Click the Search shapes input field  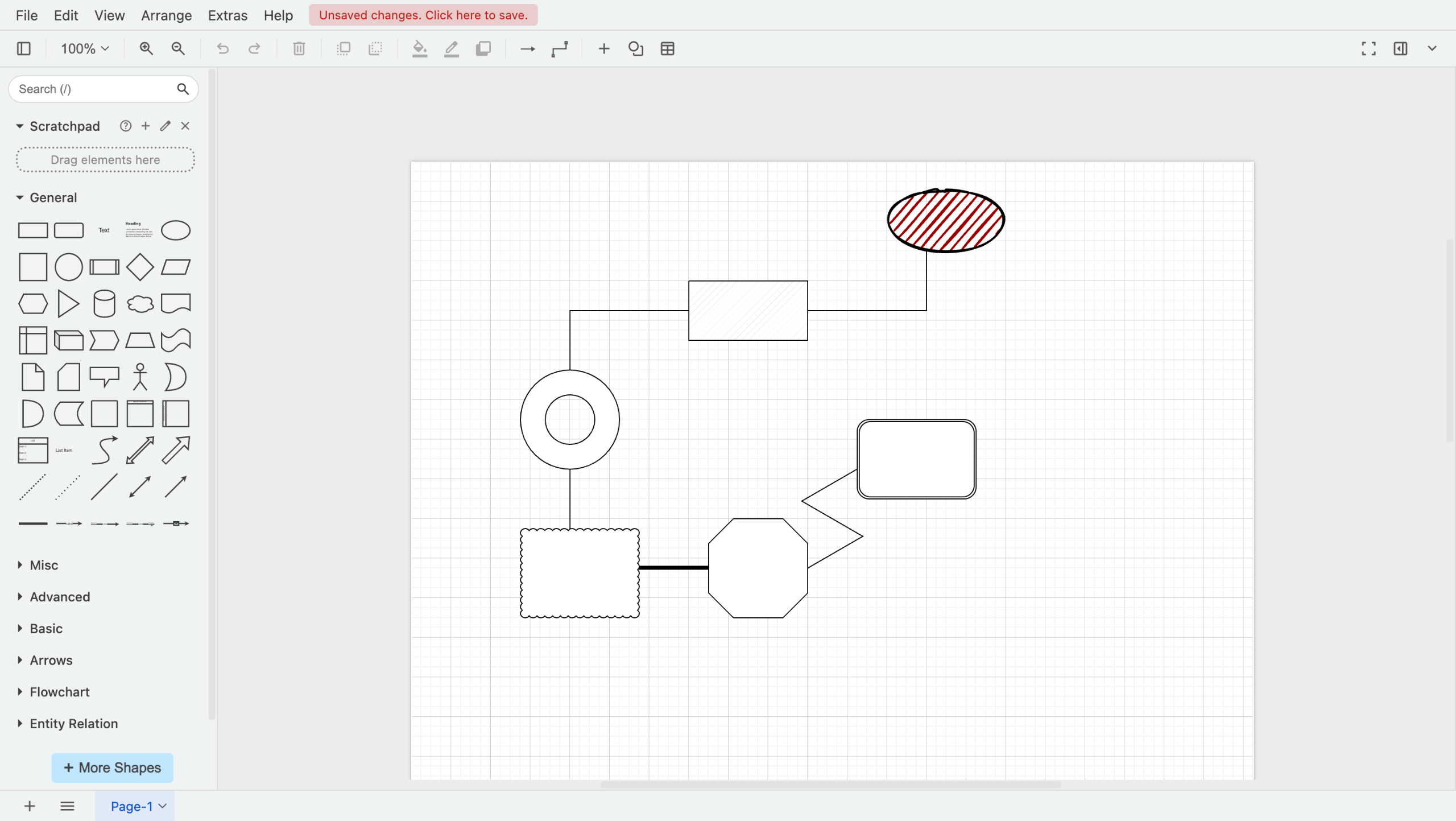tap(94, 89)
